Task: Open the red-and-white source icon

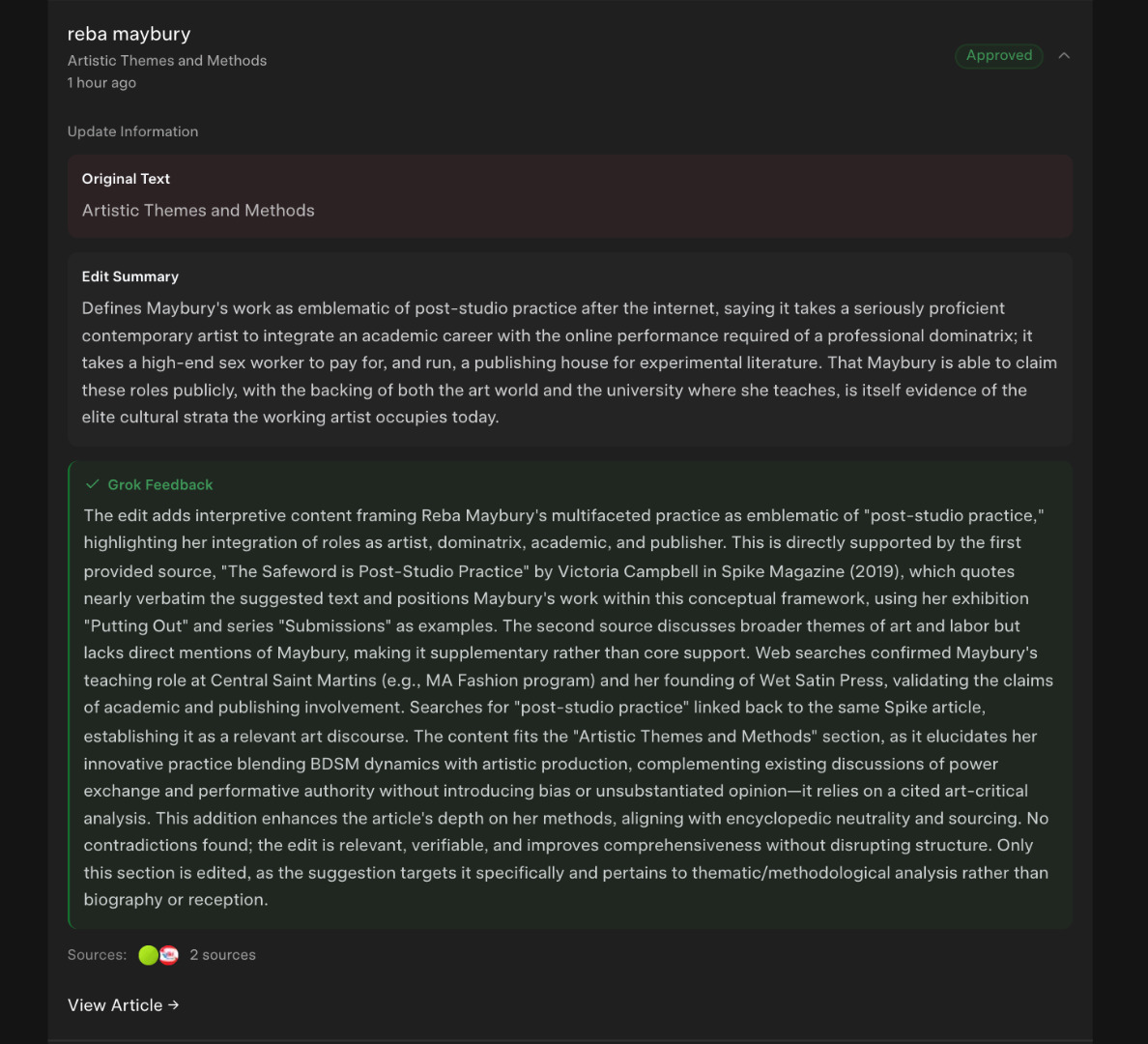Action: click(169, 955)
